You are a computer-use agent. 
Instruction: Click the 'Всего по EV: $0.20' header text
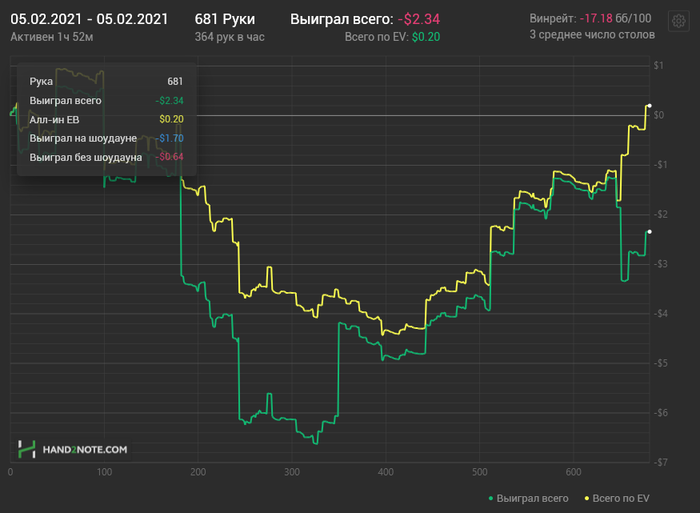click(392, 37)
